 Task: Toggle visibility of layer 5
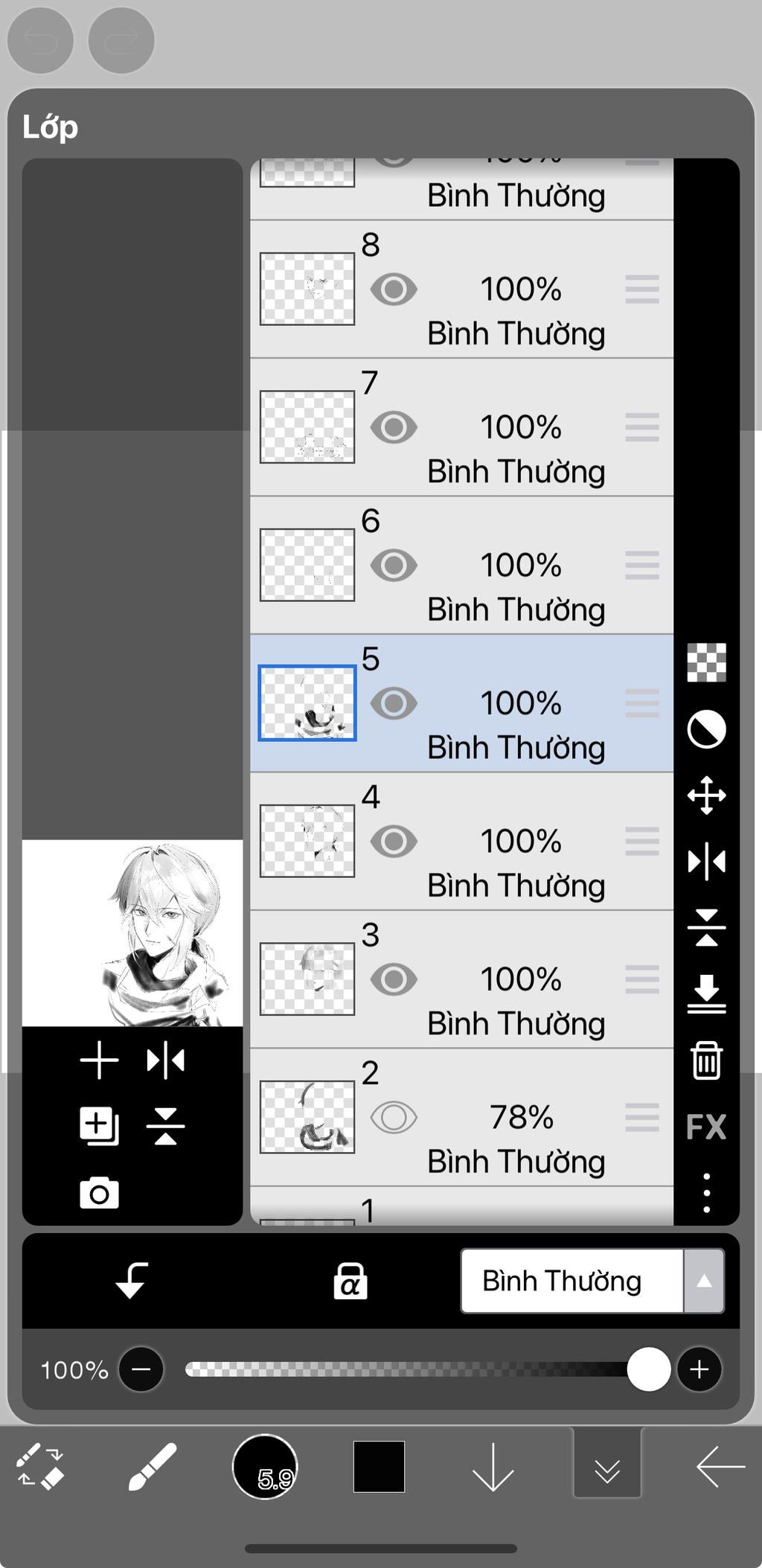(x=394, y=703)
